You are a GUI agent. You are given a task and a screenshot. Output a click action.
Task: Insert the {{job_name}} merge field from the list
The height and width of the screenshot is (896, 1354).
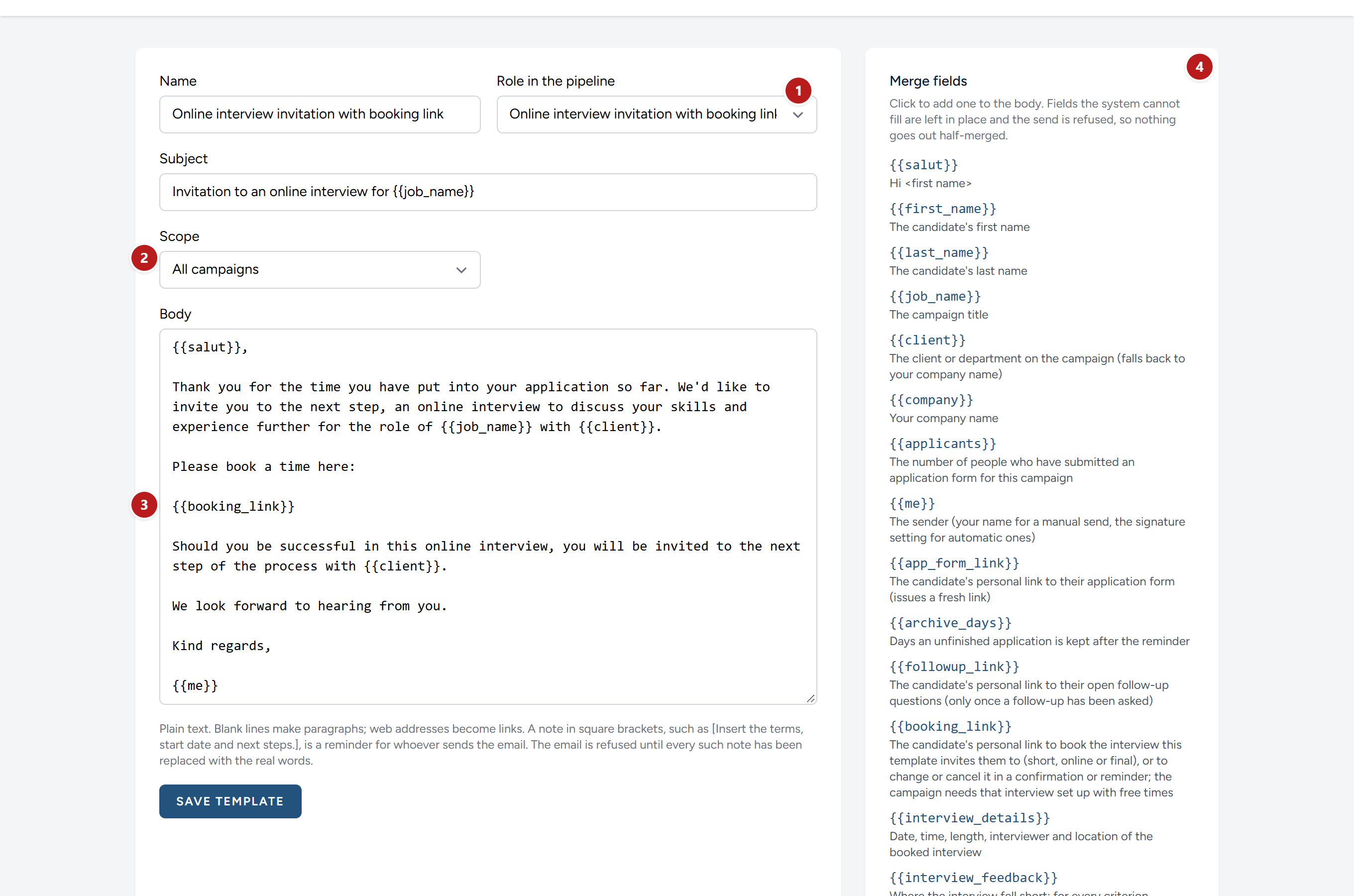click(935, 297)
